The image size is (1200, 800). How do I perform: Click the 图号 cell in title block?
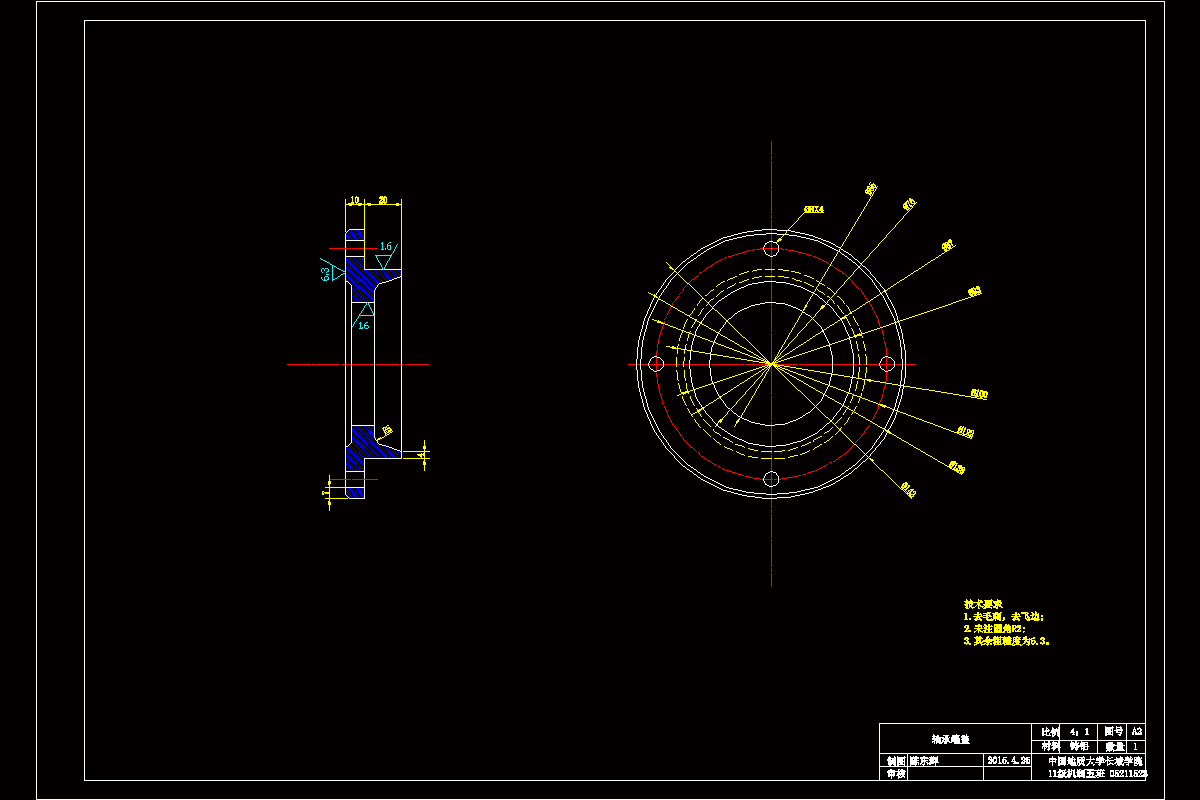pyautogui.click(x=1113, y=732)
